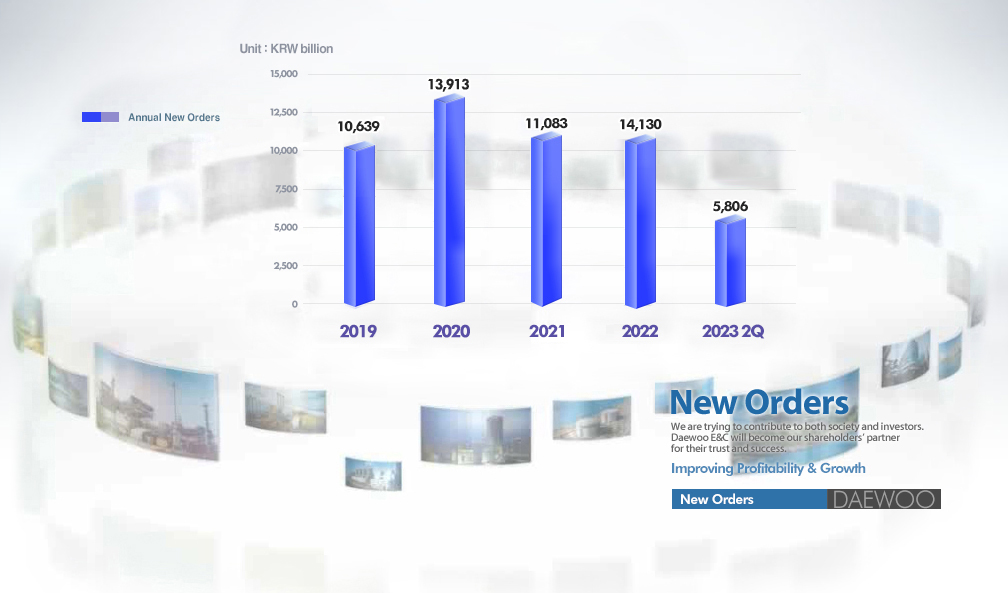
Task: Click the 10,639 value label
Action: 358,126
